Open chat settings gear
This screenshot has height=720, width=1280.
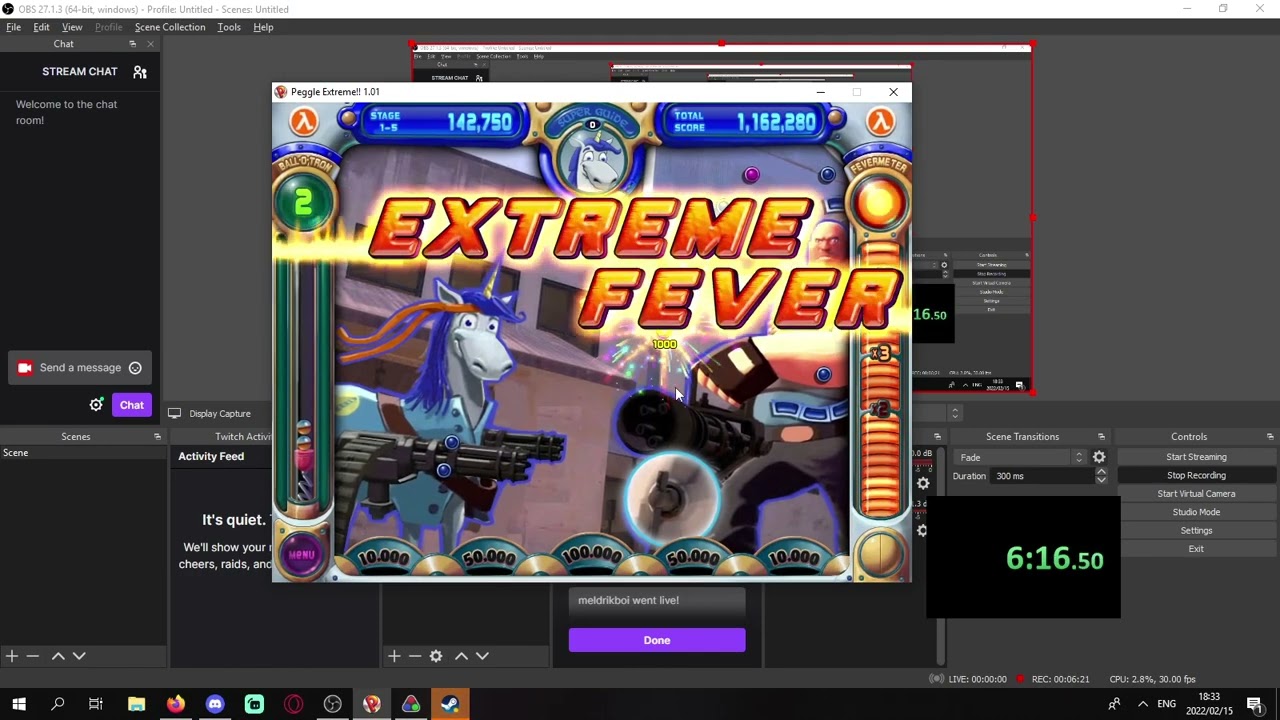click(x=96, y=405)
